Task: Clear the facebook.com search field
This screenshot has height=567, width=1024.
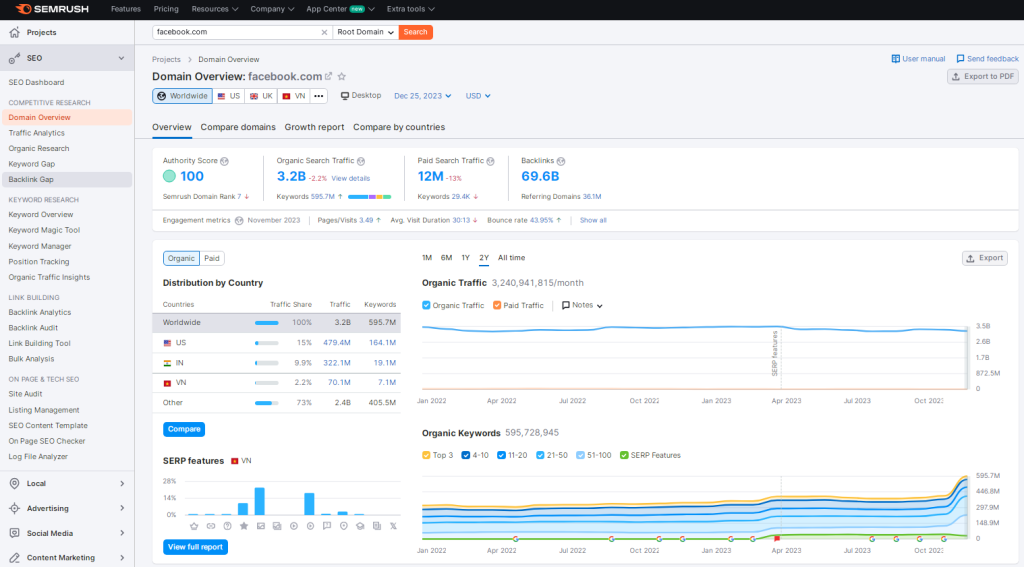Action: click(x=324, y=32)
